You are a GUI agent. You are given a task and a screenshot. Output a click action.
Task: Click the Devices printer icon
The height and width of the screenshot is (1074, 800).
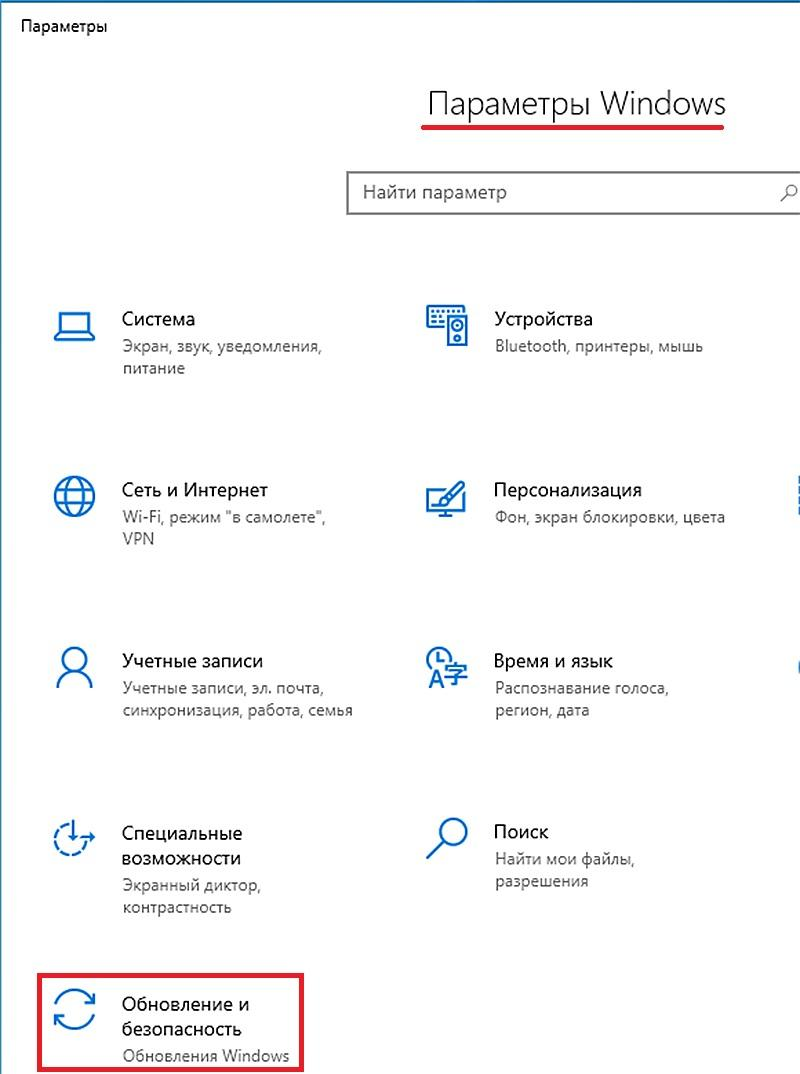pos(445,324)
